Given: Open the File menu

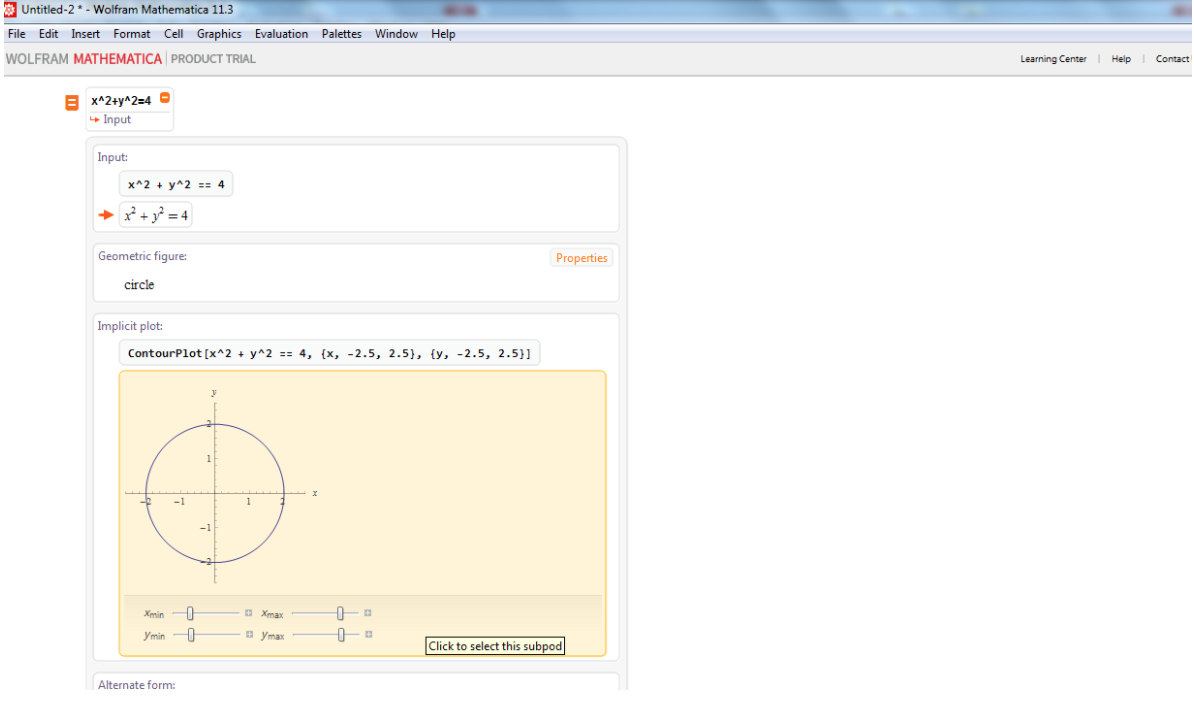Looking at the screenshot, I should 17,34.
